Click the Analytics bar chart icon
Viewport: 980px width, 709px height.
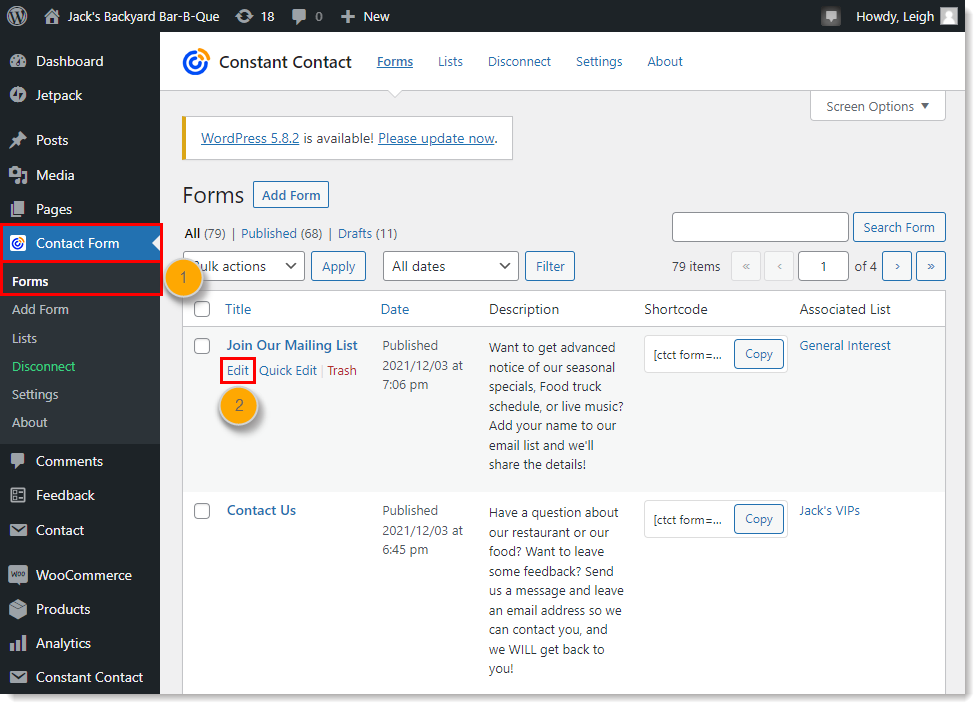(18, 643)
